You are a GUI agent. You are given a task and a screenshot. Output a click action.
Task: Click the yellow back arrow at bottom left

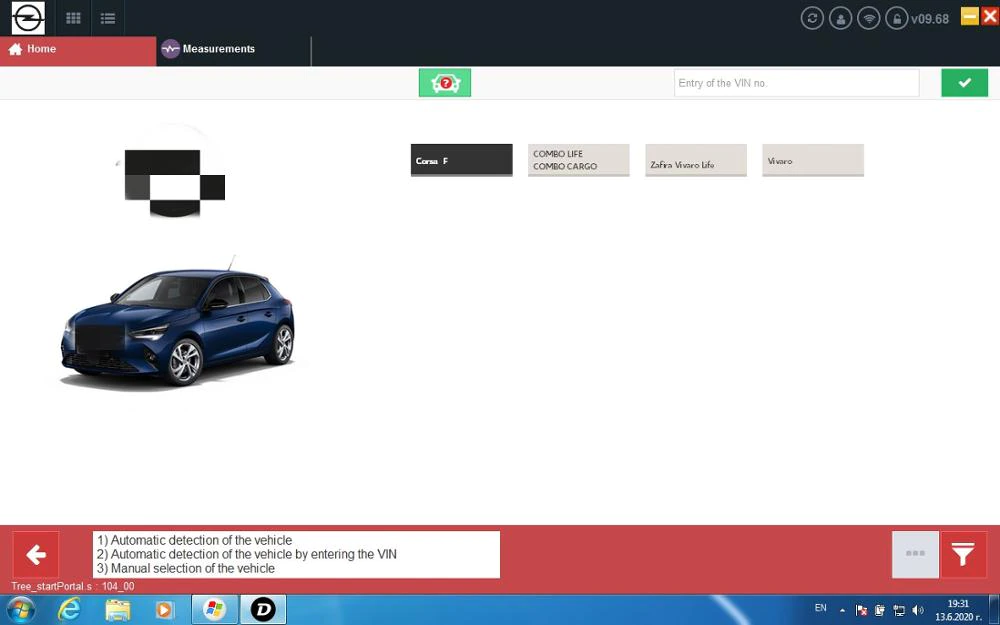(36, 553)
